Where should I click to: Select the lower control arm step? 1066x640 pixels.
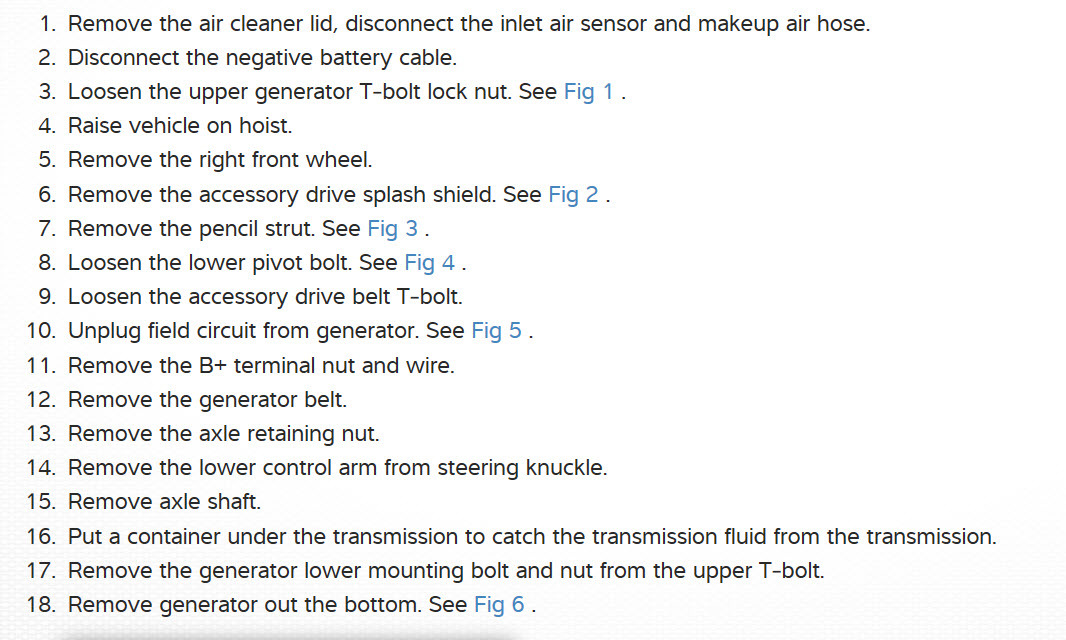337,467
